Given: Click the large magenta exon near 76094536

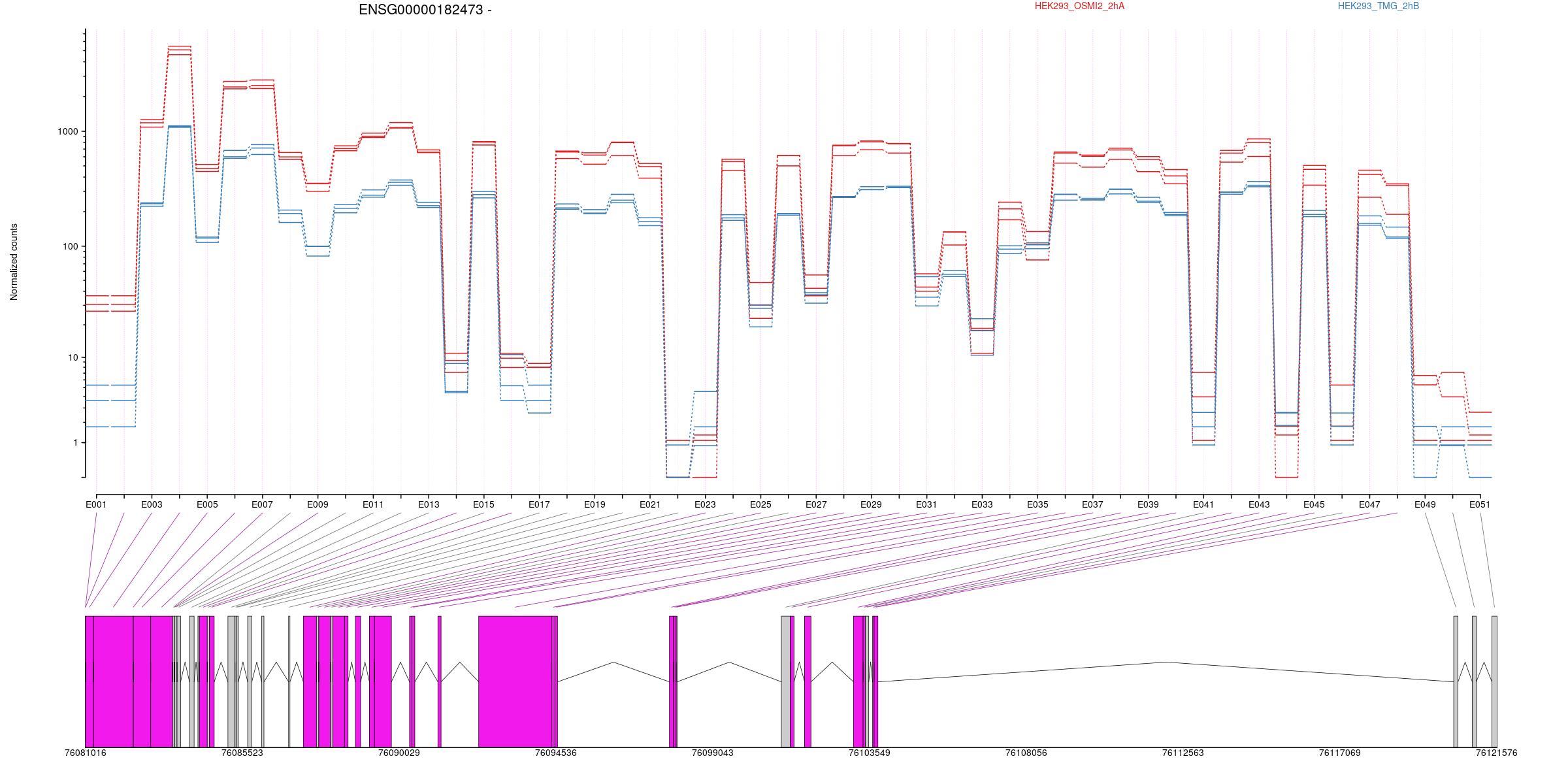Looking at the screenshot, I should [x=515, y=681].
